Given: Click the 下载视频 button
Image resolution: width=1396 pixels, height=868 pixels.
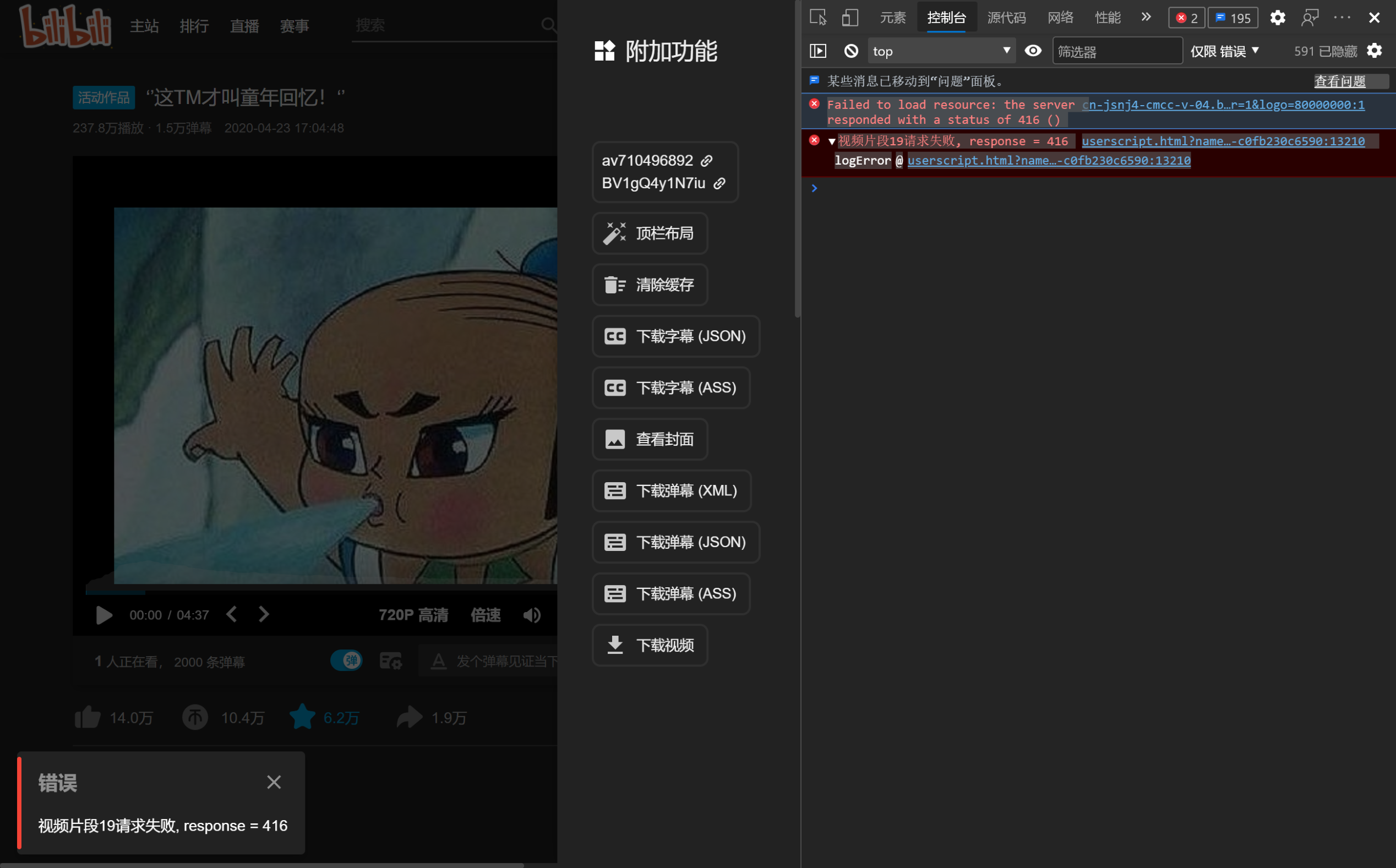Looking at the screenshot, I should tap(650, 645).
